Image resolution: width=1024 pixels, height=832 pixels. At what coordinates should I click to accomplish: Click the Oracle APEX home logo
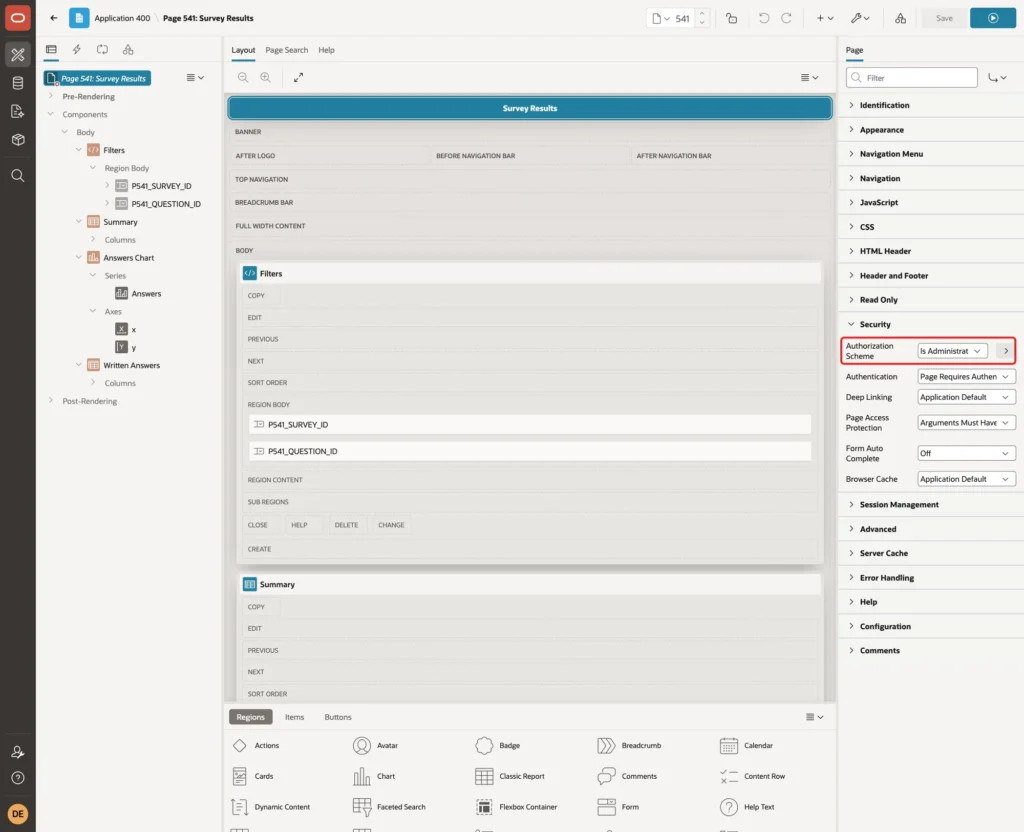18,18
